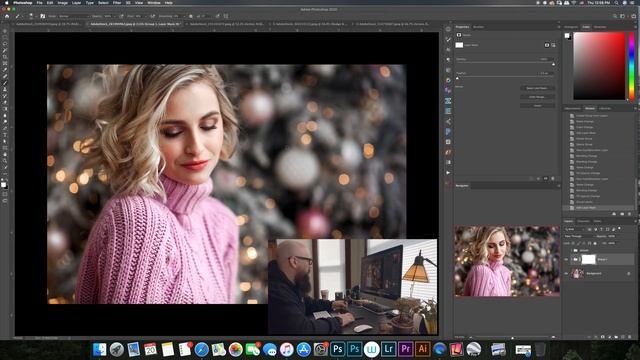This screenshot has height=360, width=640.
Task: Open the Filter menu
Action: click(117, 2)
